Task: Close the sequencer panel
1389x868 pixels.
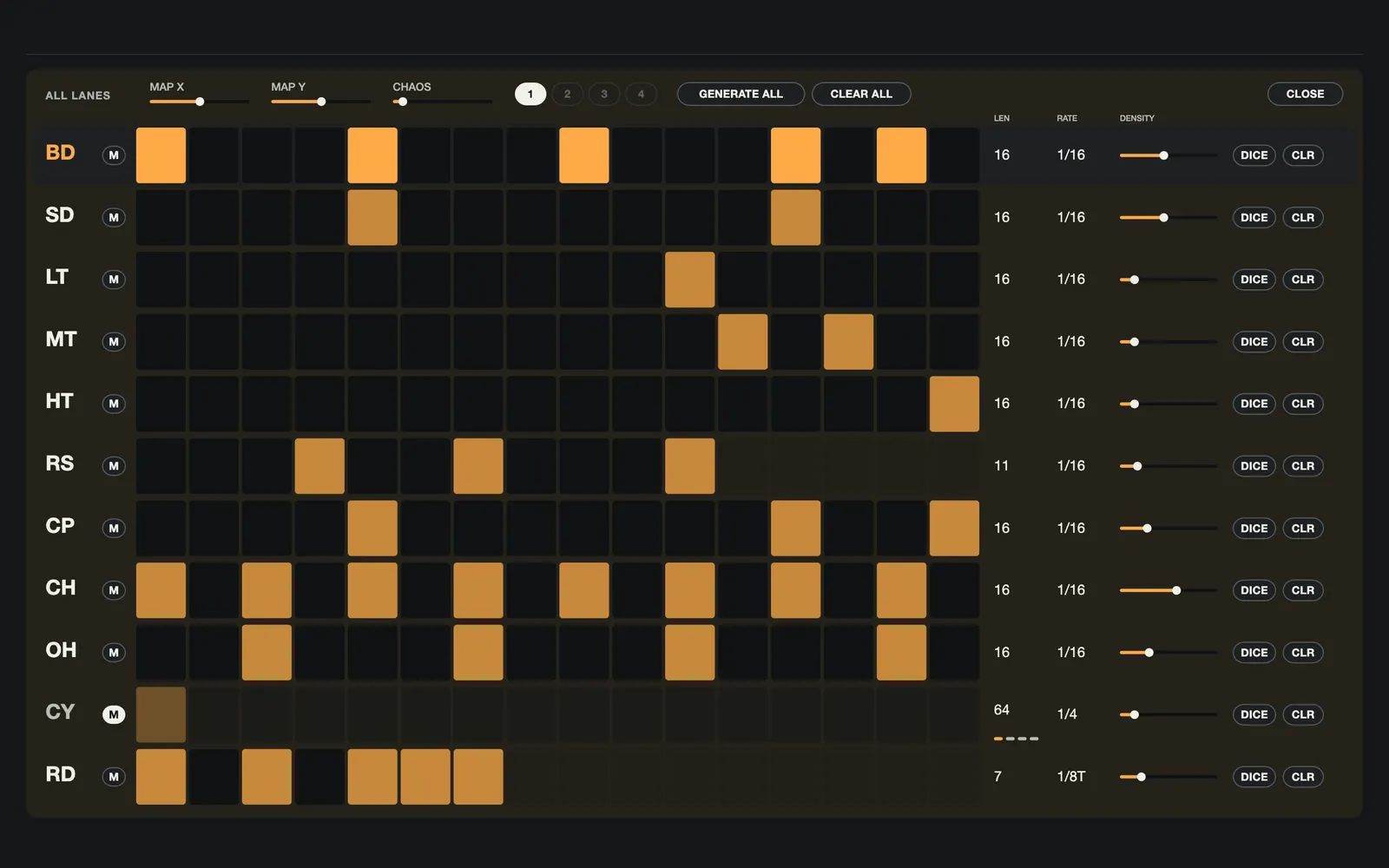Action: (x=1305, y=94)
